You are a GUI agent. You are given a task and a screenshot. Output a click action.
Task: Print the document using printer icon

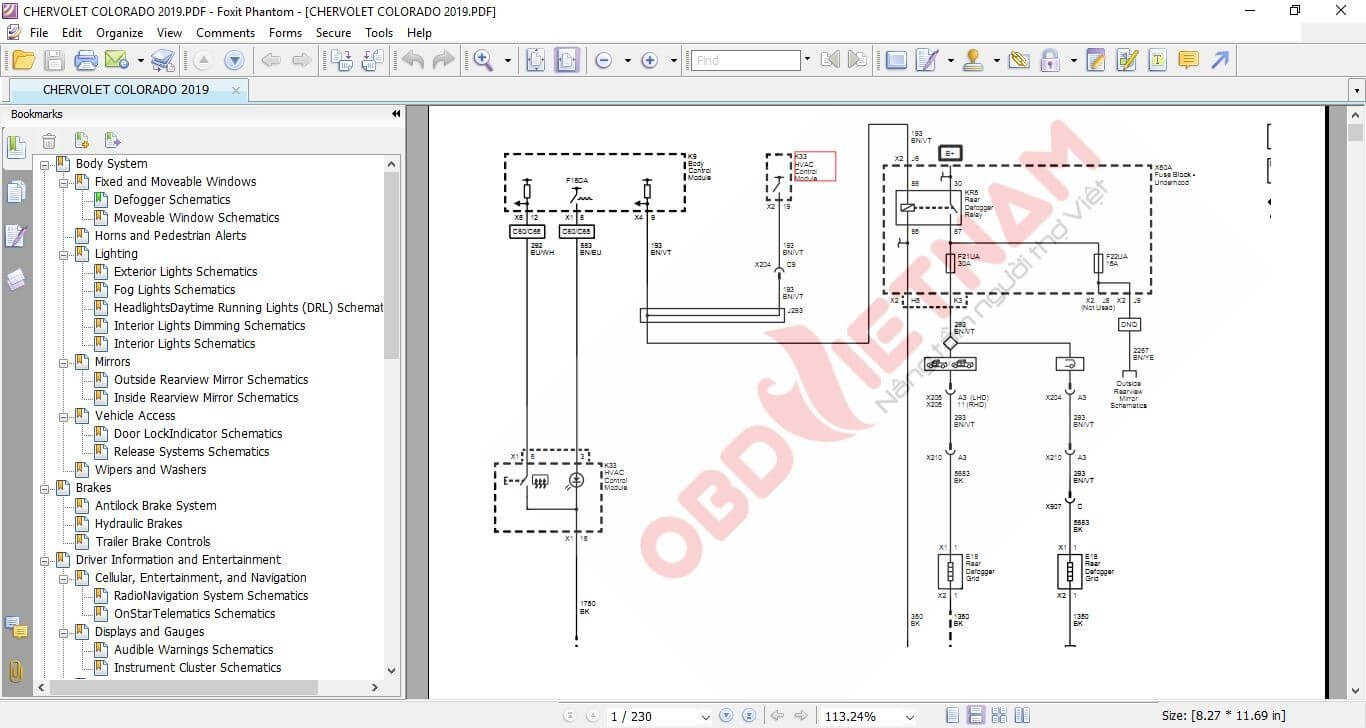[x=86, y=60]
